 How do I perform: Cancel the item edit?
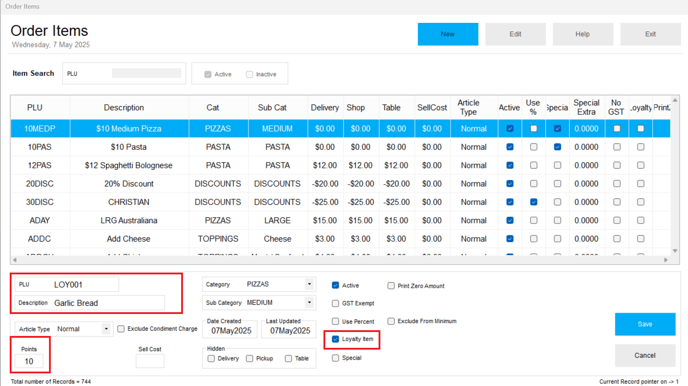[645, 355]
